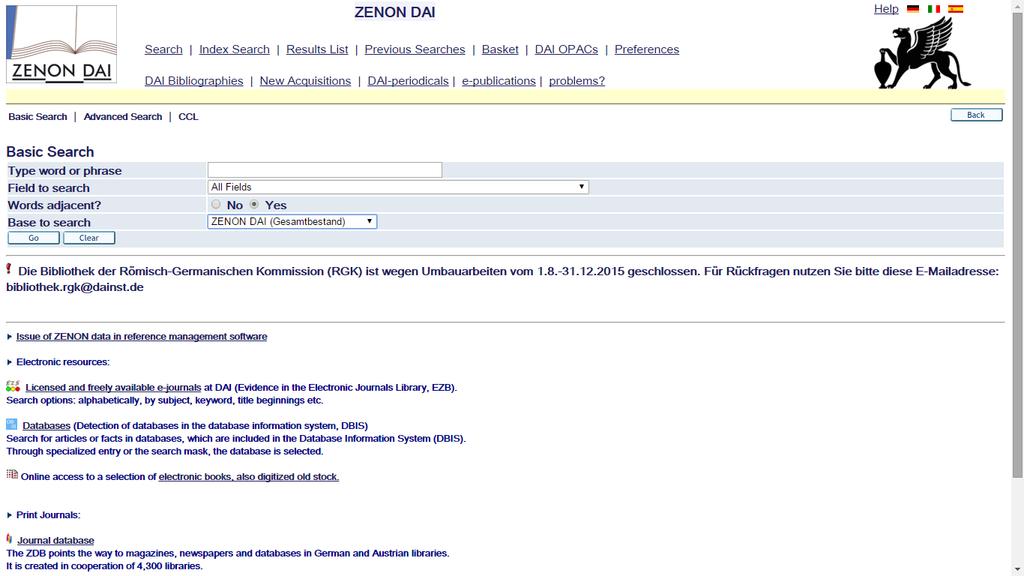The height and width of the screenshot is (576, 1024).
Task: Click the Go button
Action: coord(33,238)
